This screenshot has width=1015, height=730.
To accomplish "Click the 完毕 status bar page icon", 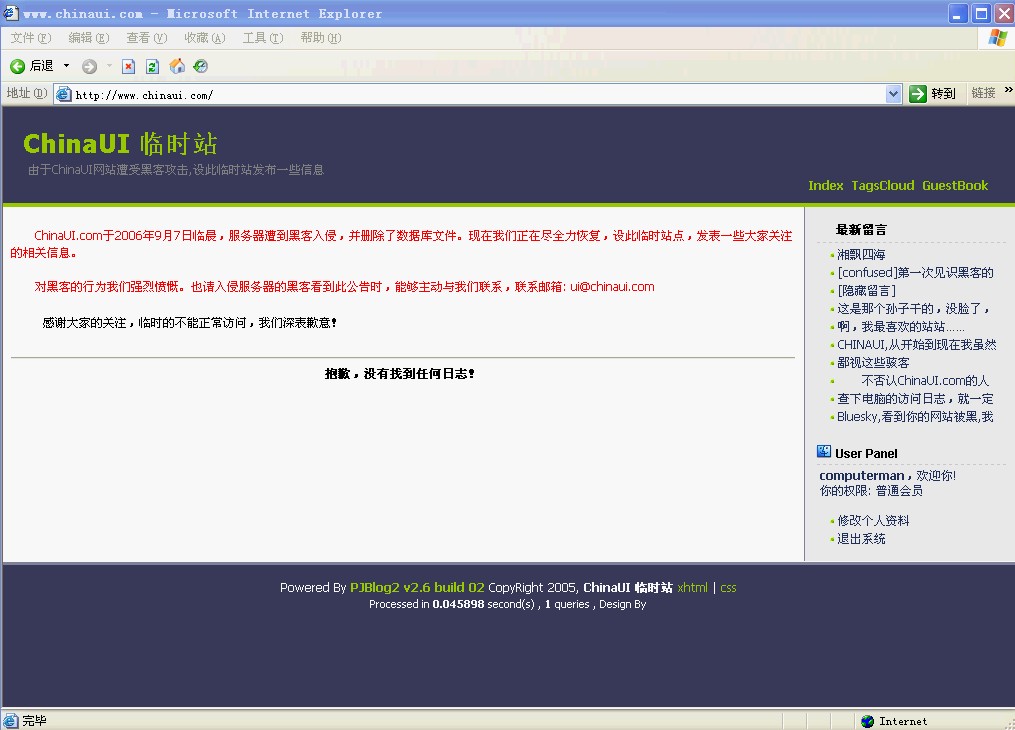I will click(10, 720).
